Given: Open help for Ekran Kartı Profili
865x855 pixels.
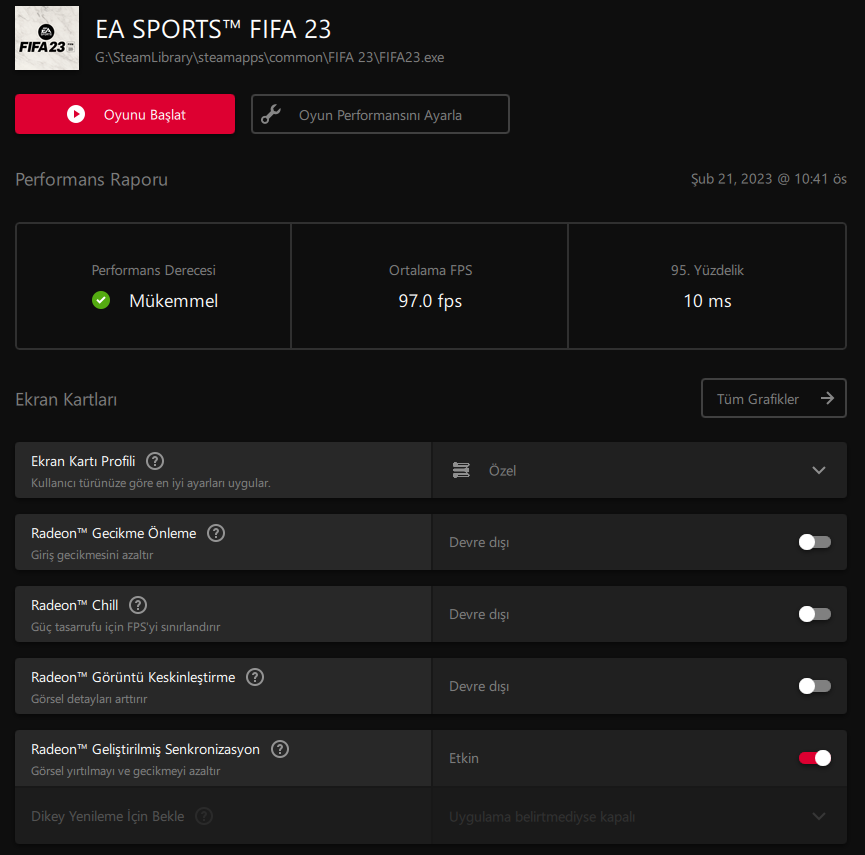Looking at the screenshot, I should click(155, 461).
